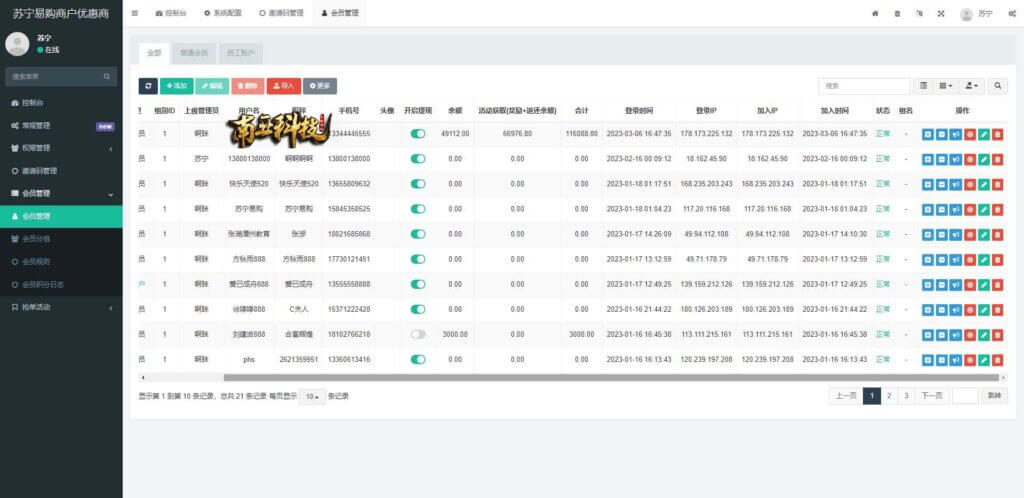
Task: Click the clear cache trash icon in top bar
Action: pos(897,13)
